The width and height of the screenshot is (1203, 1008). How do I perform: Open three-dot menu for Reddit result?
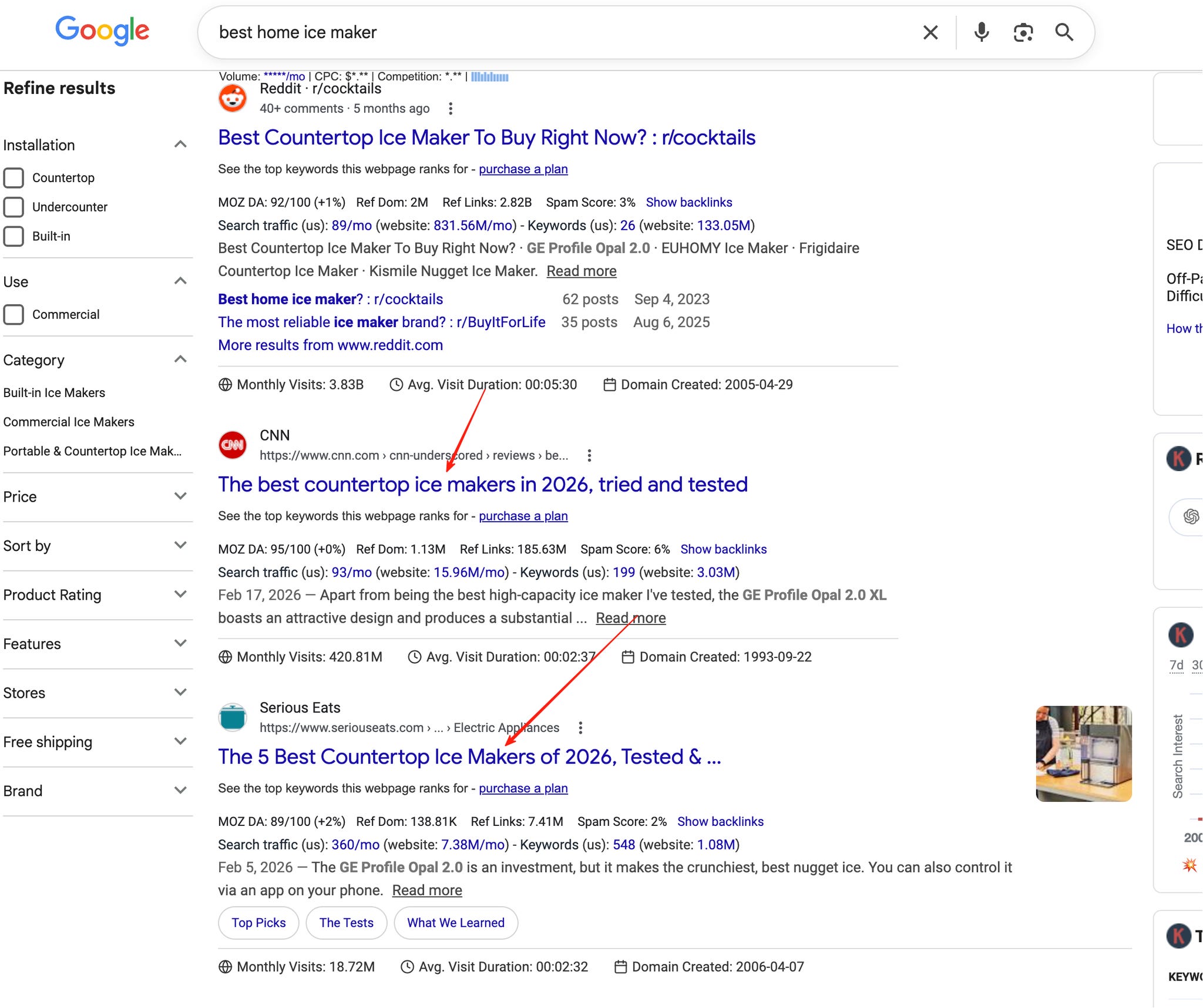tap(451, 109)
